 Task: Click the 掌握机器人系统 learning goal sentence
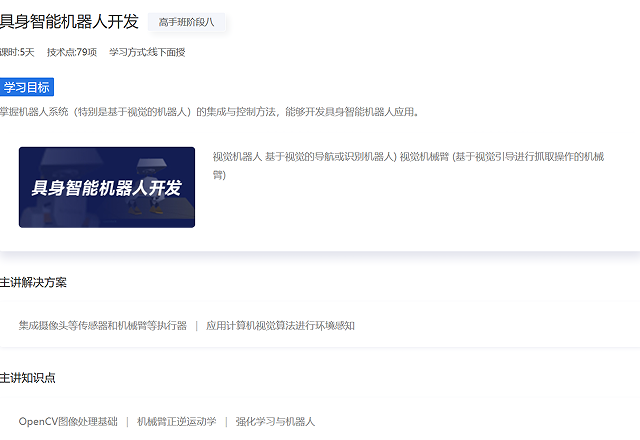209,112
